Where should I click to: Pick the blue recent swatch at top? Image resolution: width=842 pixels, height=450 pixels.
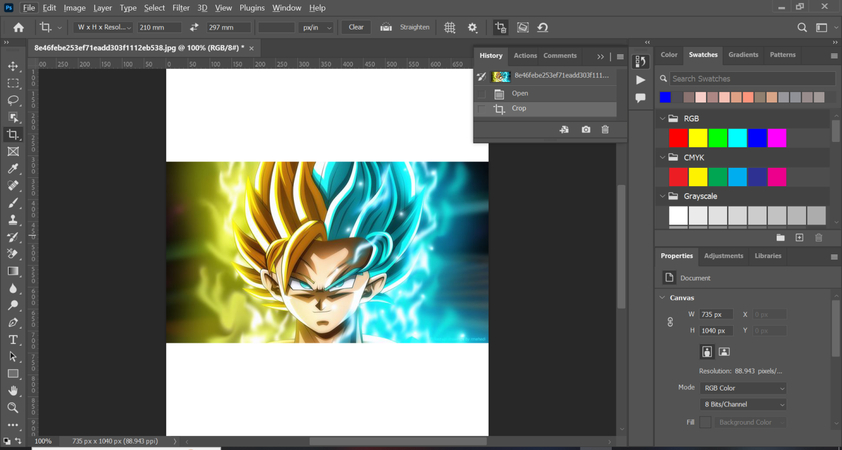(665, 97)
